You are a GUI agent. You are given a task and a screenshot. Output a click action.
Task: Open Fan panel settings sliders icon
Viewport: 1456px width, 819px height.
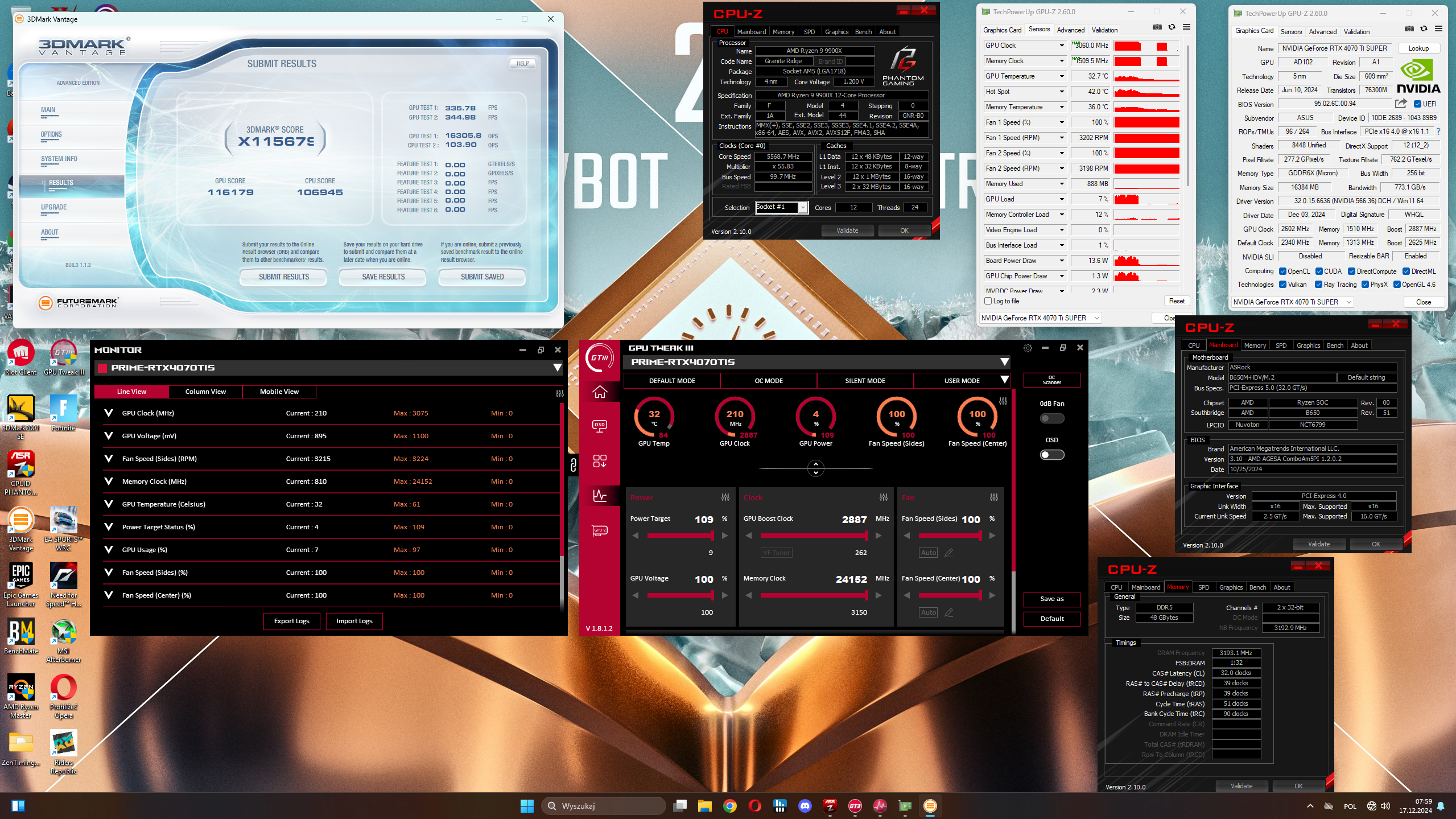pos(994,497)
